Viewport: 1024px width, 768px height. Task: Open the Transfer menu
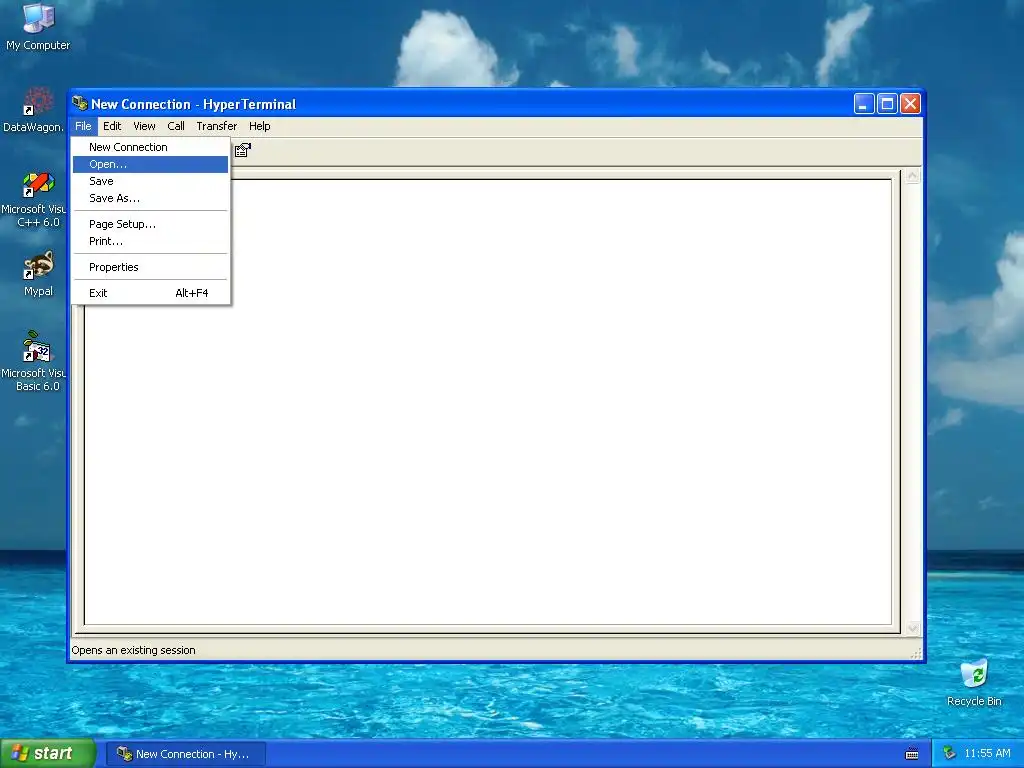tap(216, 126)
